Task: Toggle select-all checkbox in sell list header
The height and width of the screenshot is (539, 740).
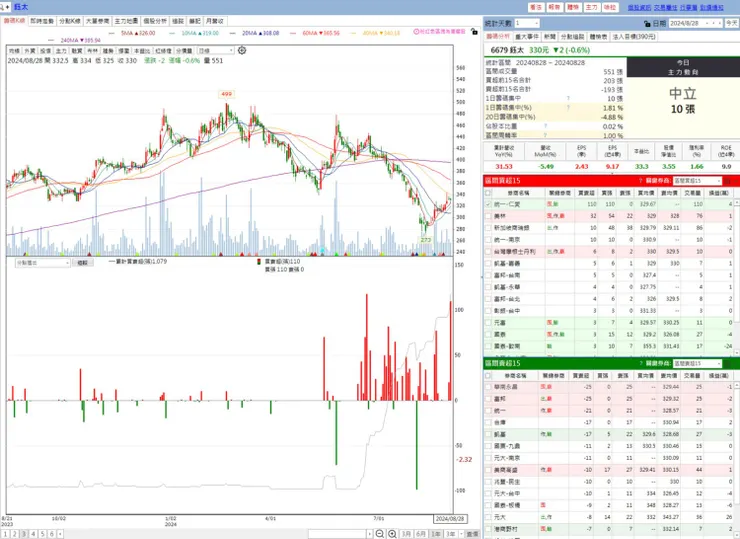Action: tap(488, 376)
